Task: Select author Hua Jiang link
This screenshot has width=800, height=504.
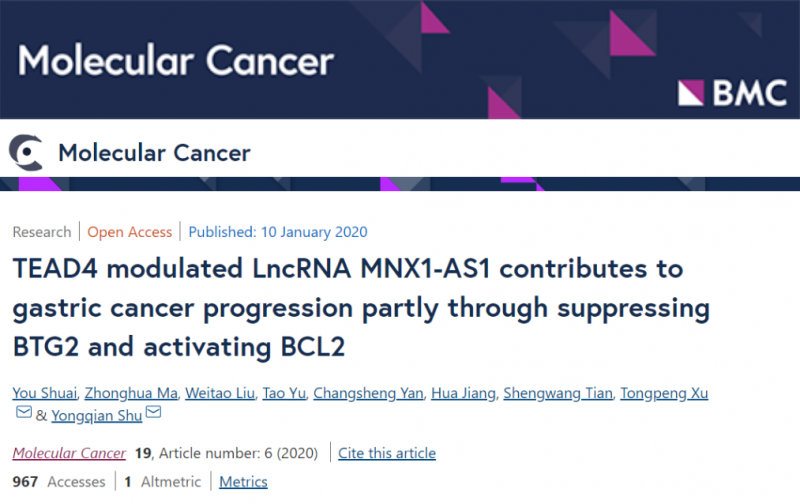Action: point(461,393)
